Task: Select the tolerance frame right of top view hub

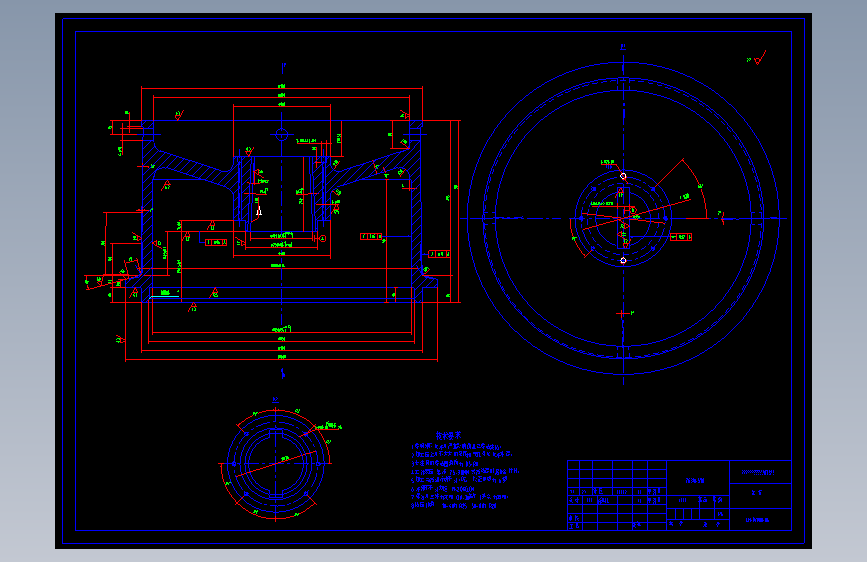Action: coord(681,237)
